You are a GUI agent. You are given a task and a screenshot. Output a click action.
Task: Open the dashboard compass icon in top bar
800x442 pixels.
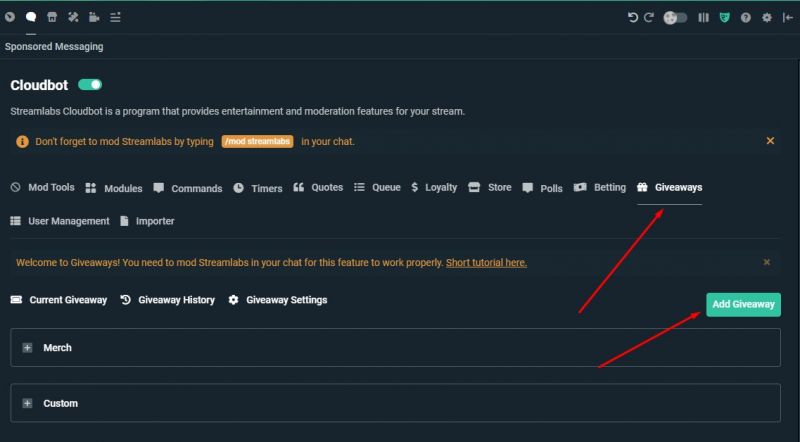[x=10, y=17]
